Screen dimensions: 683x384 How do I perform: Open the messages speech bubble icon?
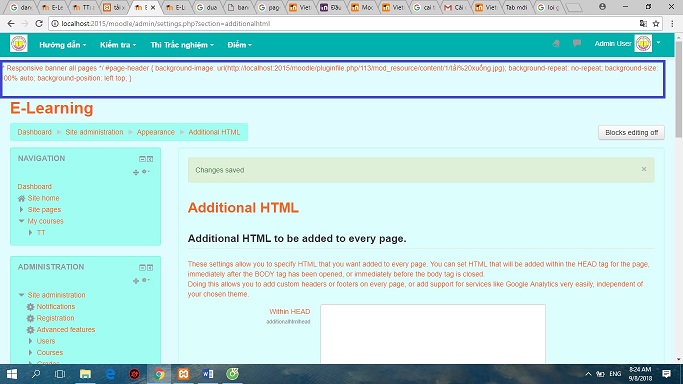tap(577, 43)
